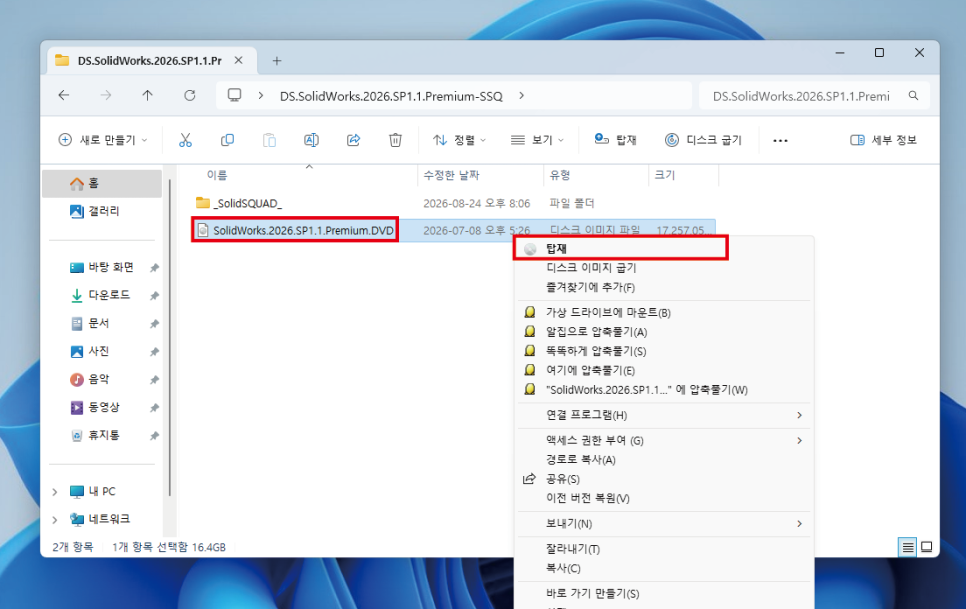Viewport: 966px width, 609px height.
Task: Go back with the left arrow
Action: pos(63,95)
